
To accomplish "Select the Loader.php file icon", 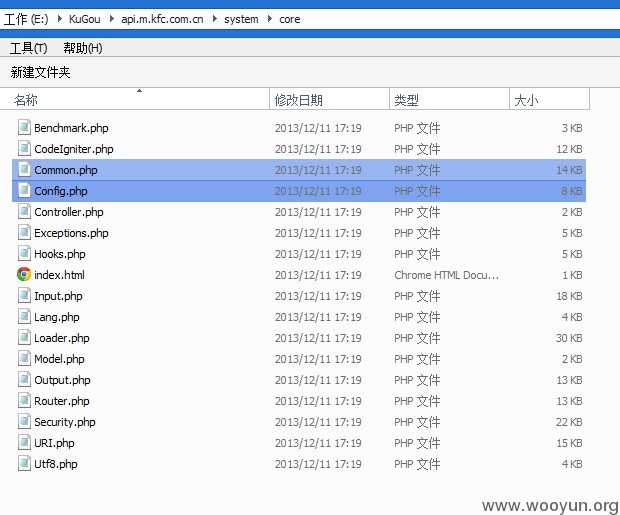I will 24,337.
